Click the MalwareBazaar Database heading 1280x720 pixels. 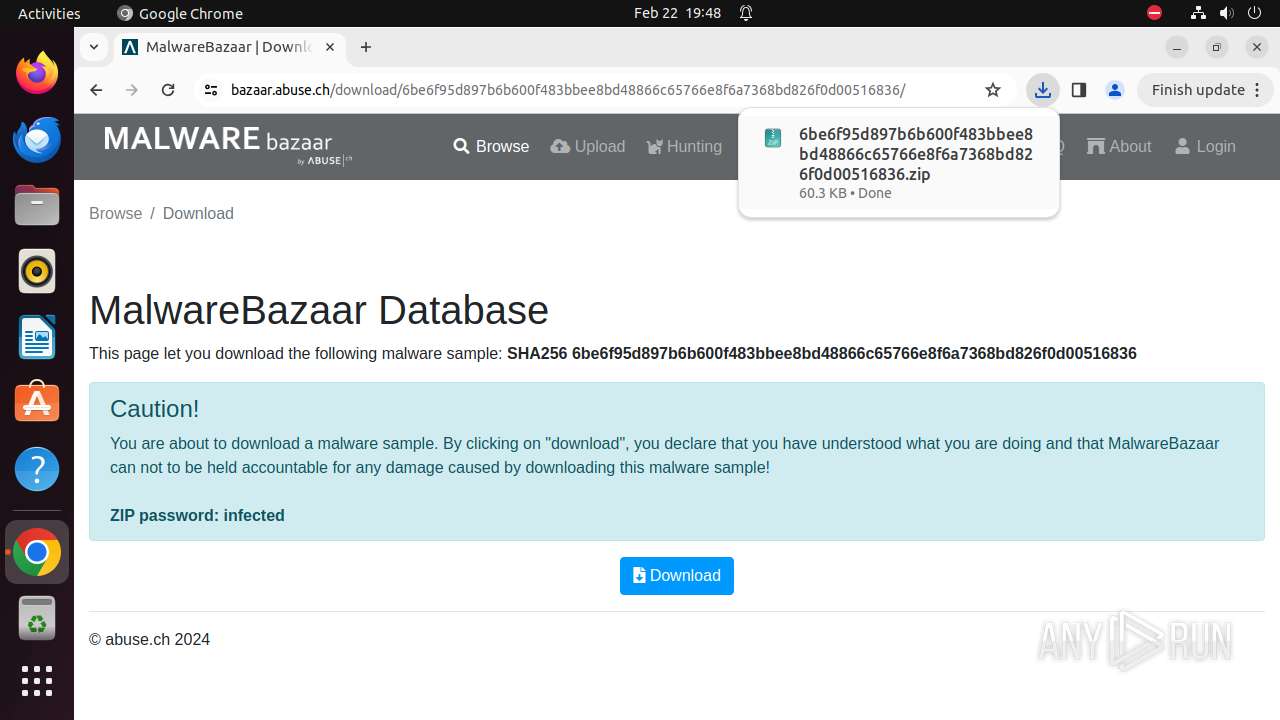pyautogui.click(x=319, y=310)
